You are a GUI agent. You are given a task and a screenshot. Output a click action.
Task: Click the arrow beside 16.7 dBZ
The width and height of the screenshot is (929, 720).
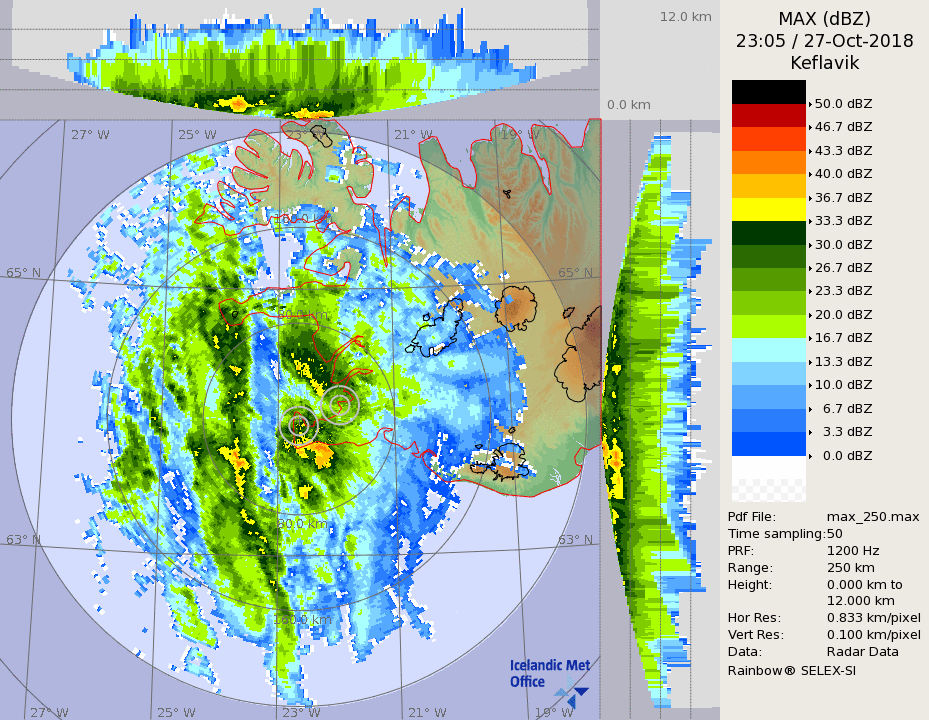811,338
